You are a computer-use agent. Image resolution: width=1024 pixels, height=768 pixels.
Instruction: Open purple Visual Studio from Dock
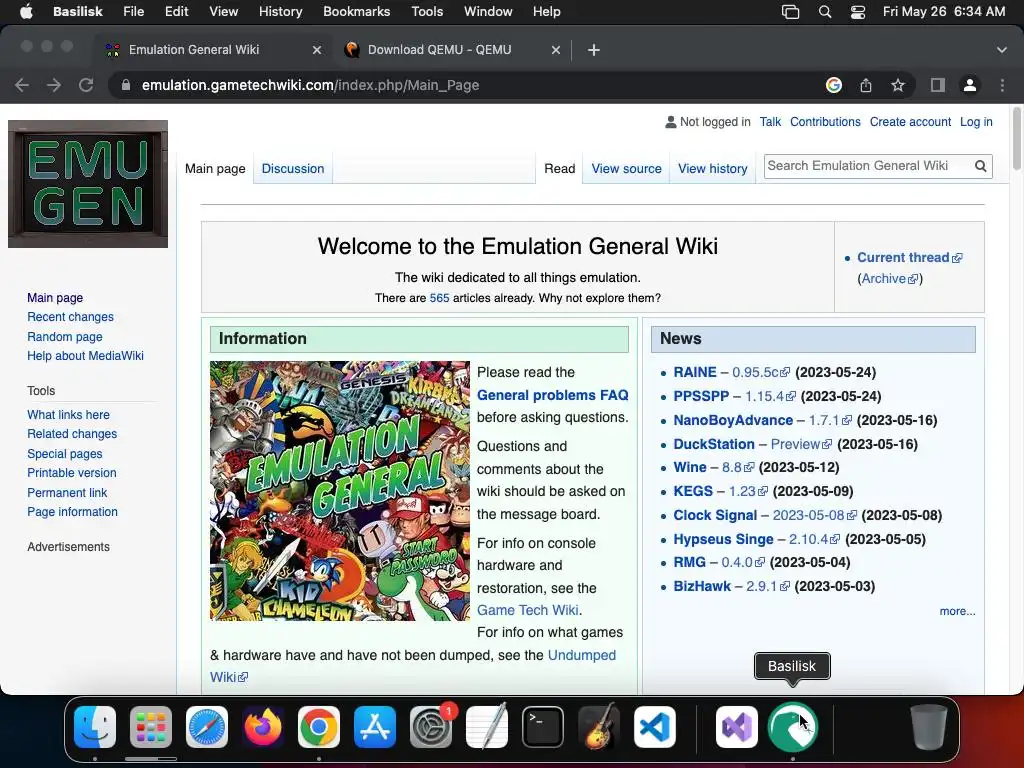point(737,727)
